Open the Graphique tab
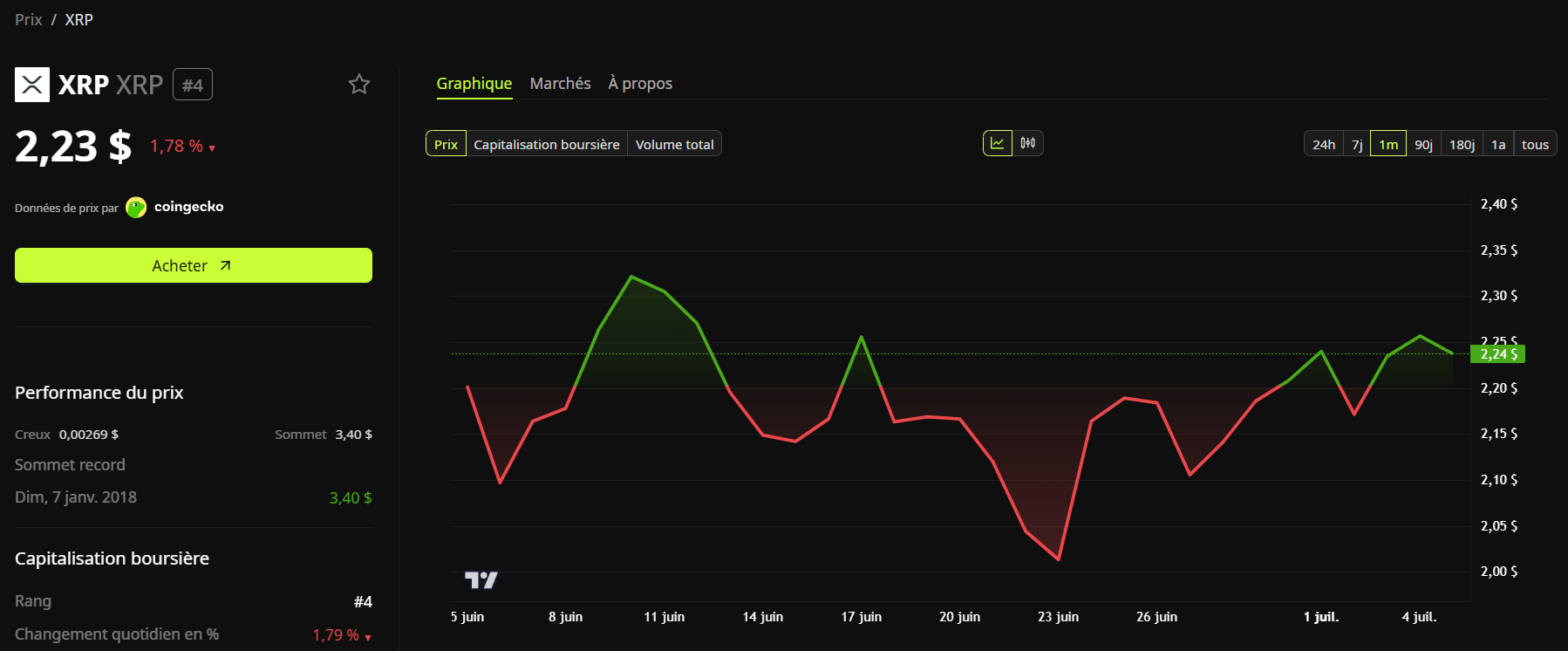Screen dimensions: 1568x651 click(x=474, y=84)
